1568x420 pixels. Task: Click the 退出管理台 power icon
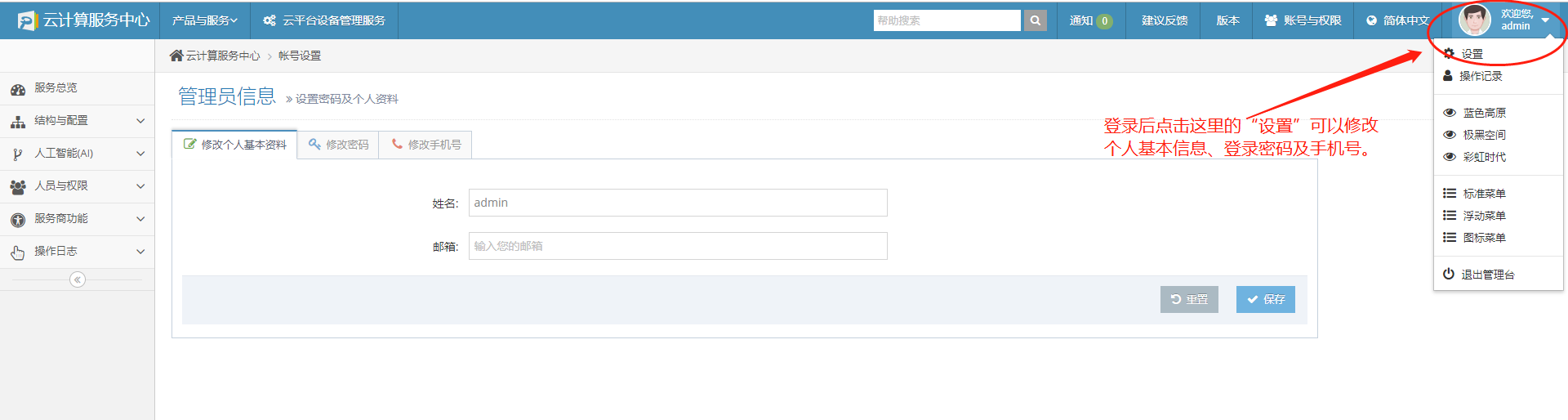tap(1449, 275)
